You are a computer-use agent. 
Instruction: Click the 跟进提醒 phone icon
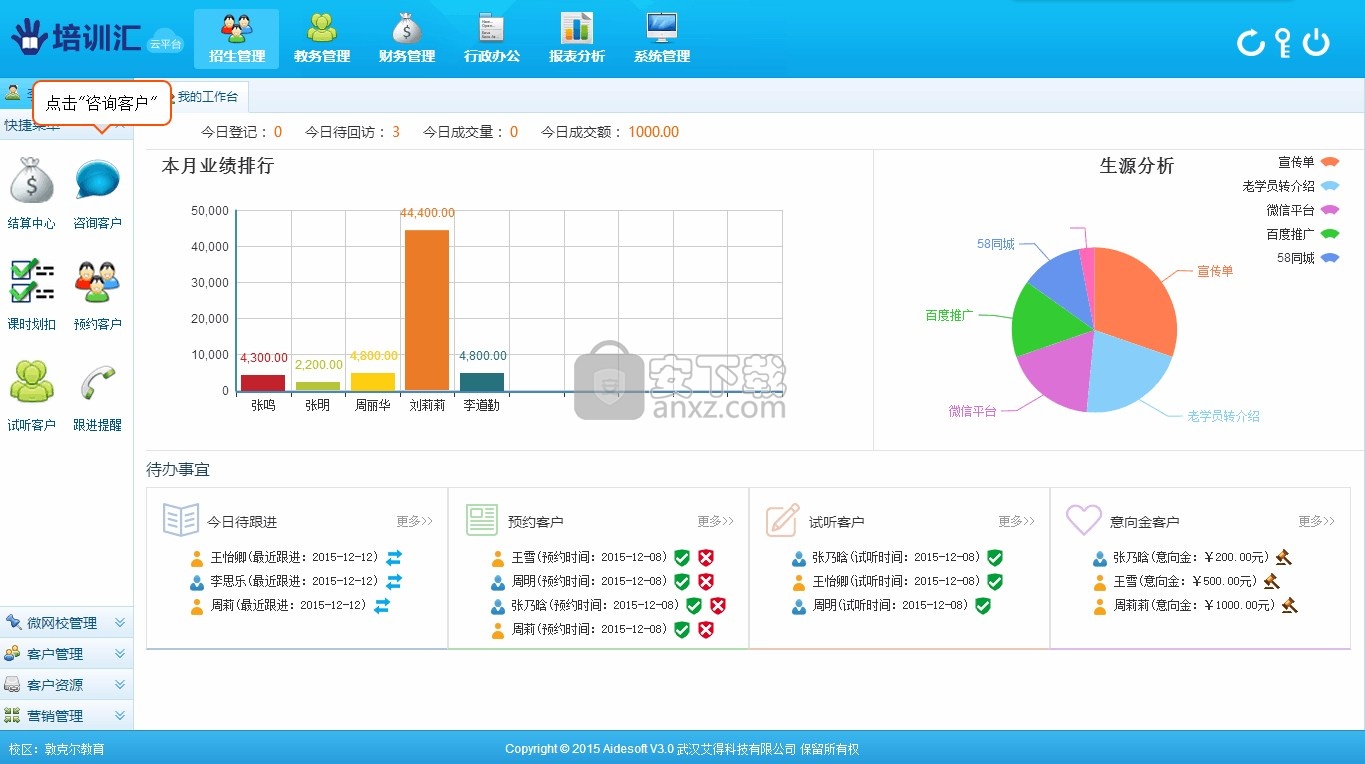click(x=97, y=383)
